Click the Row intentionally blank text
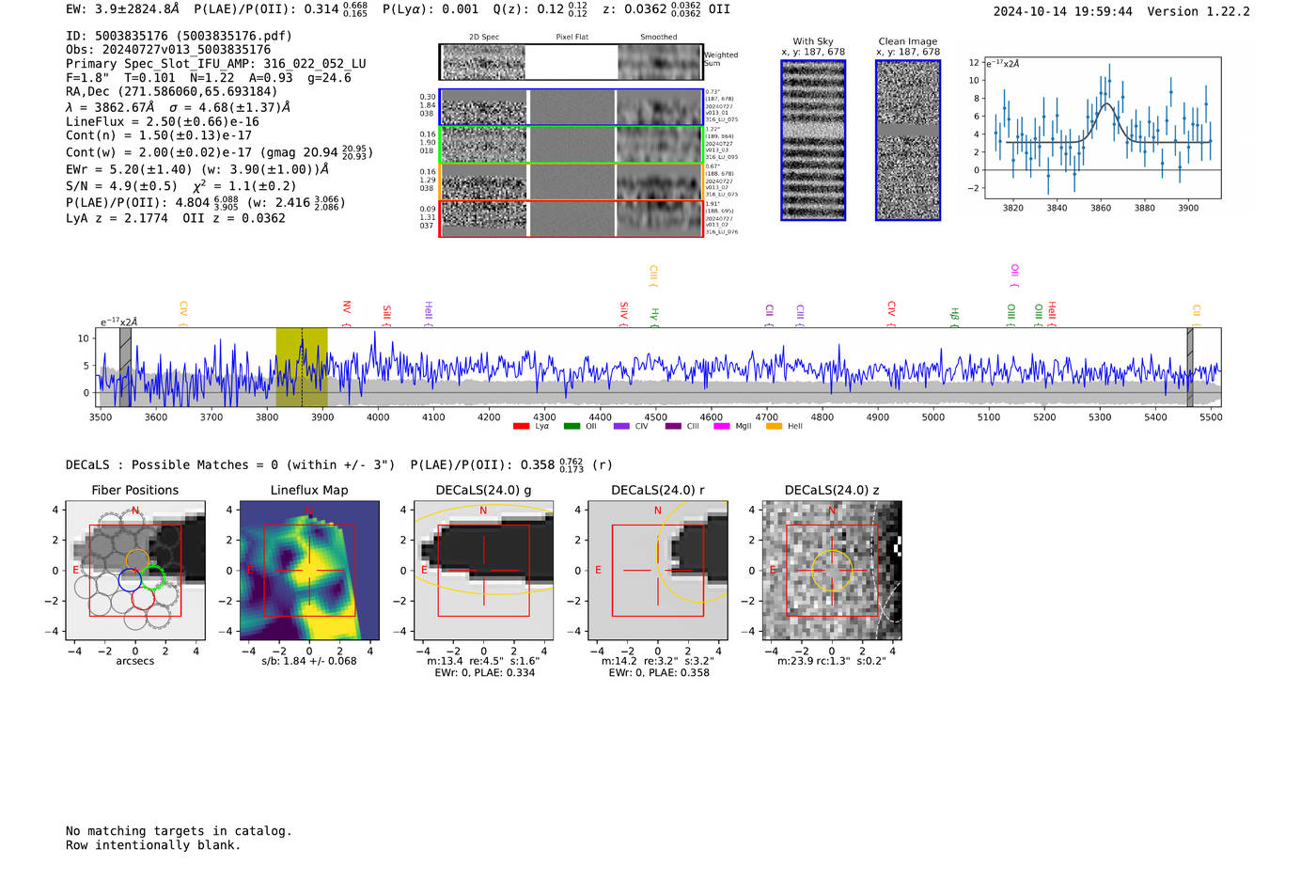 tap(153, 845)
